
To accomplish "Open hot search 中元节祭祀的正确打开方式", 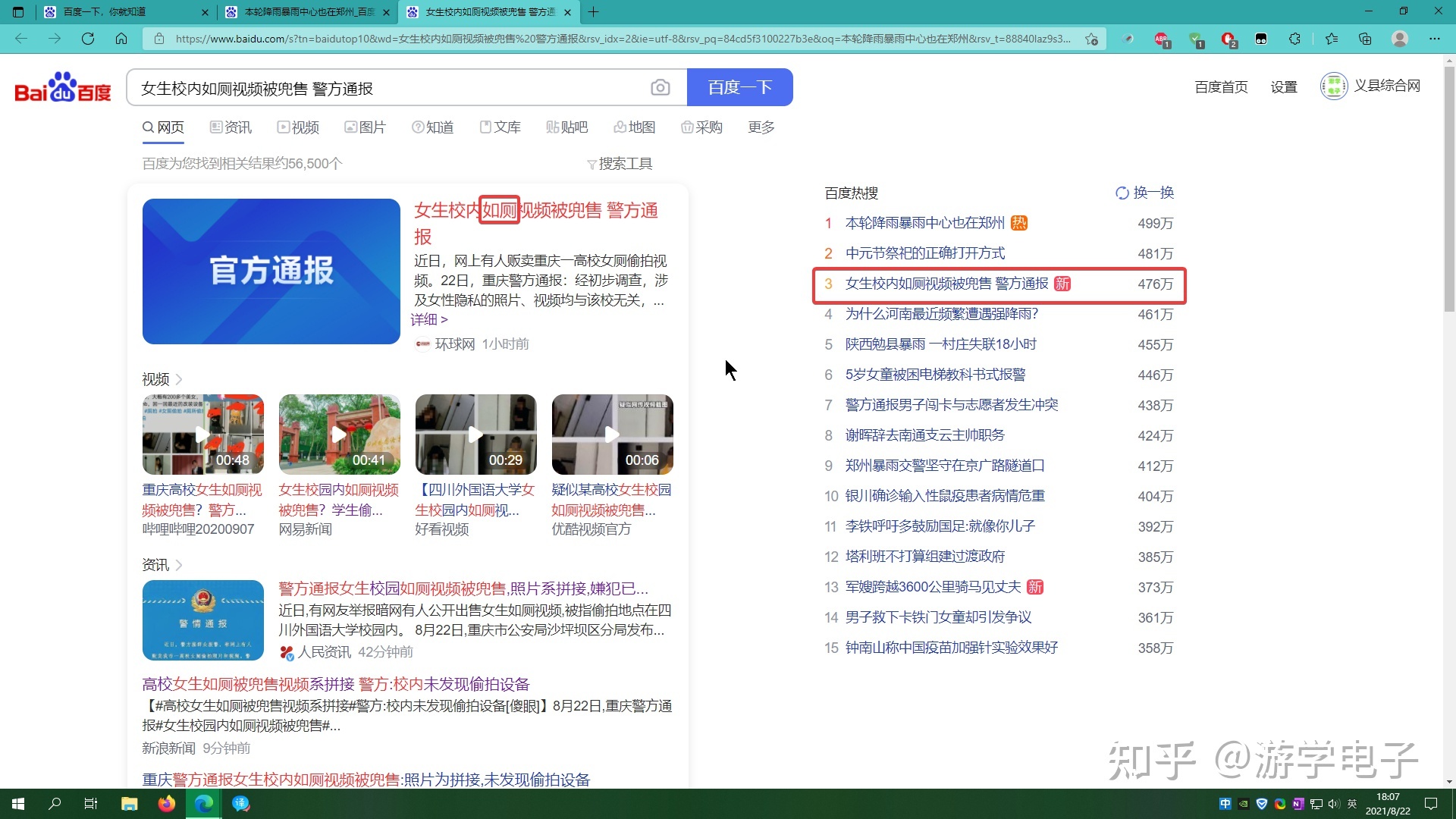I will tap(924, 253).
